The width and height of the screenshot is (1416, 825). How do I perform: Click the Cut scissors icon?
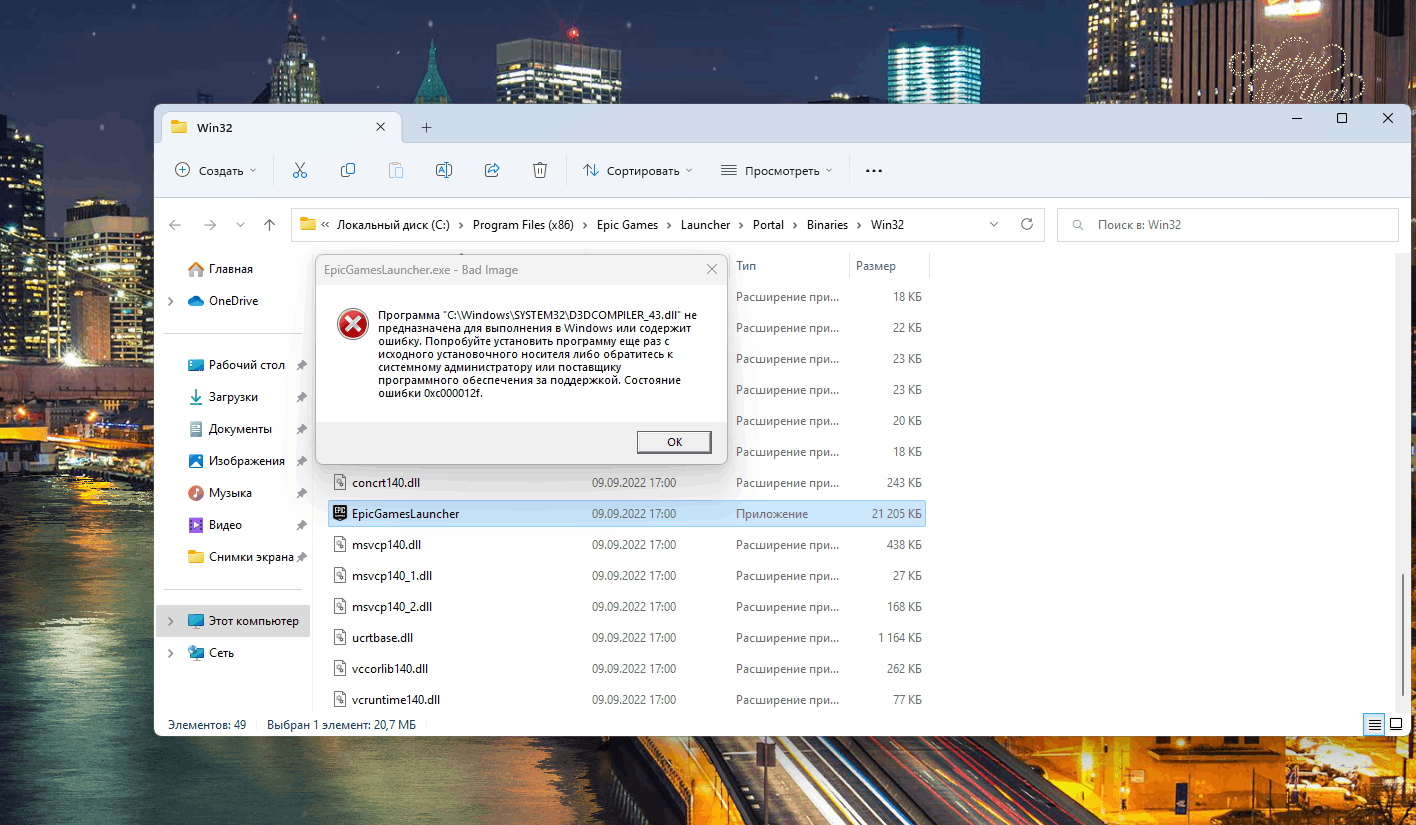300,170
